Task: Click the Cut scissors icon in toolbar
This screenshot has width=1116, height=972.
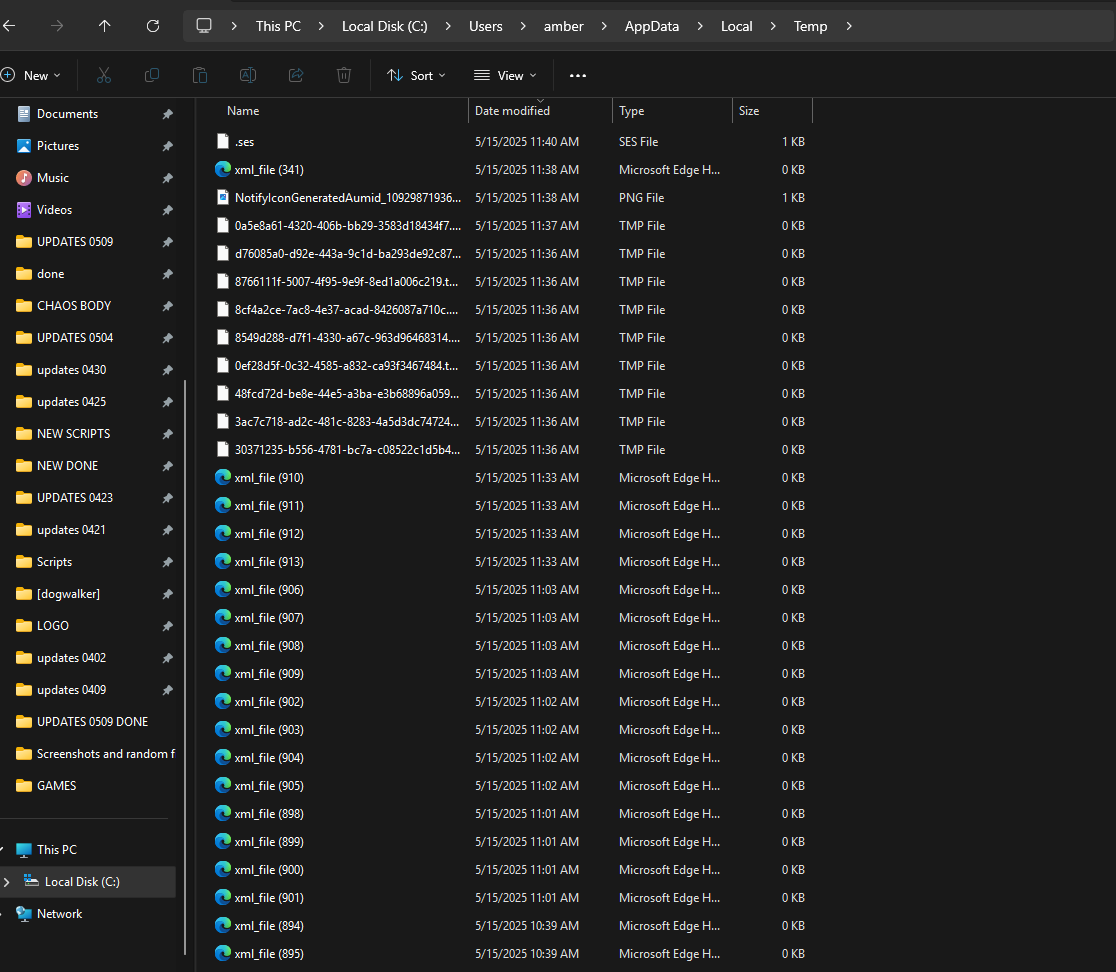Action: pyautogui.click(x=103, y=75)
